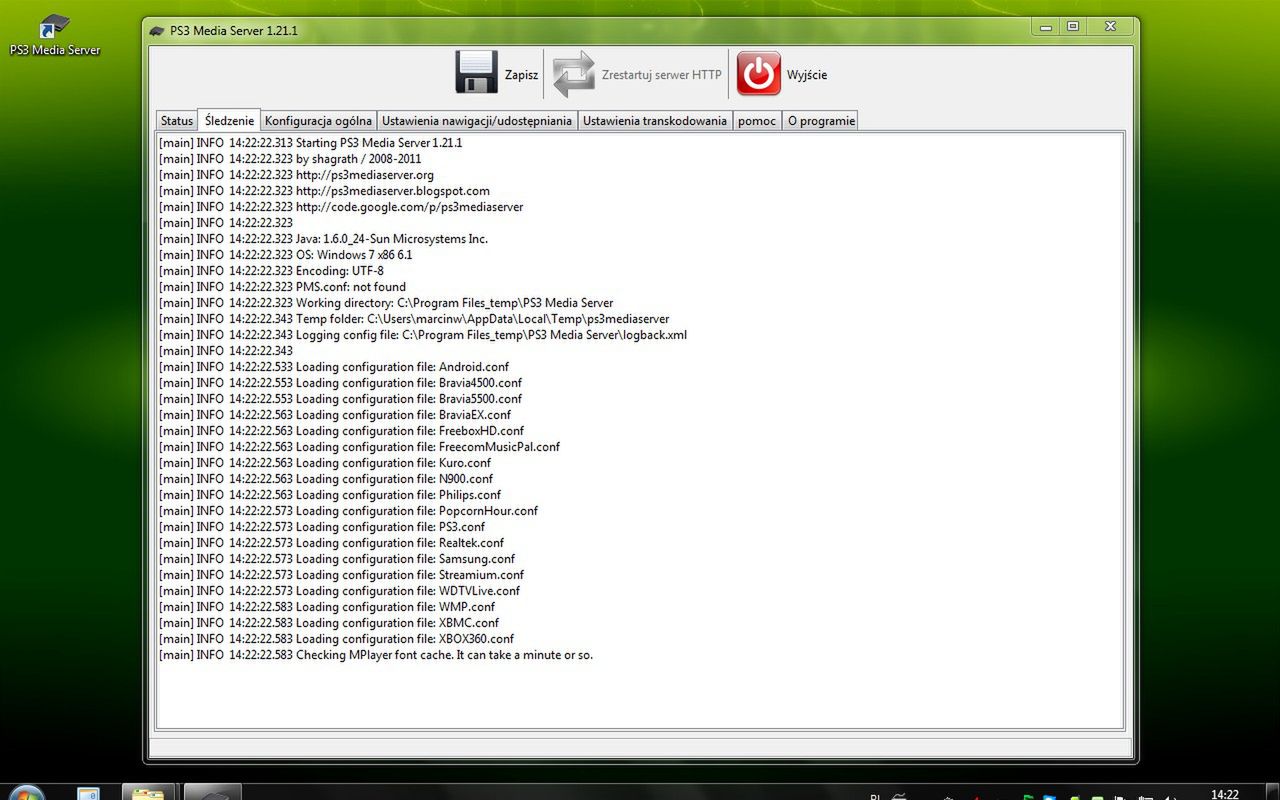Open the PS3 Media Server desktop shortcut
Viewport: 1280px width, 800px height.
point(55,36)
